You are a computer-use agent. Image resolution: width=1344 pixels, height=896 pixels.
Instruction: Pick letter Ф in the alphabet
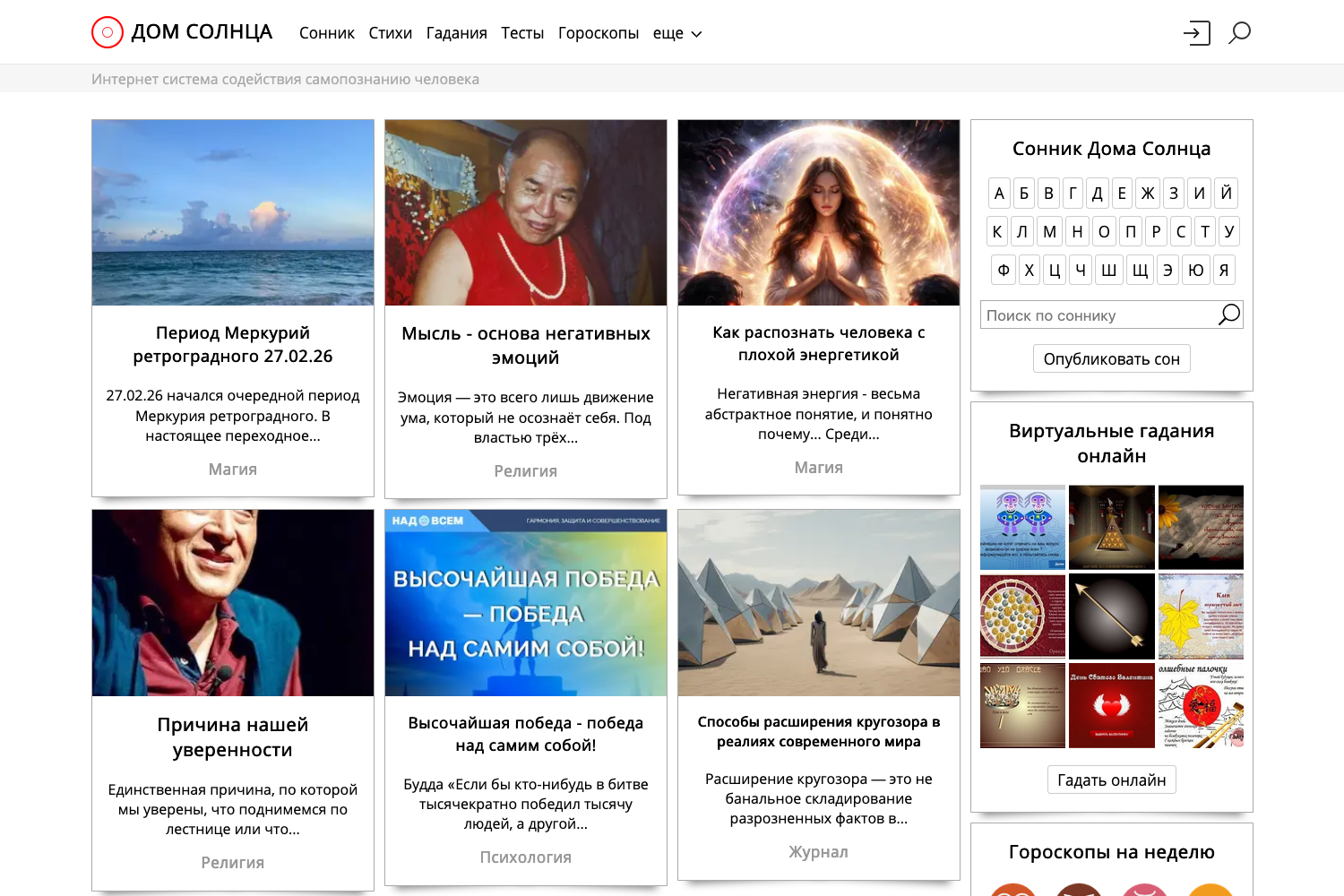point(1004,270)
